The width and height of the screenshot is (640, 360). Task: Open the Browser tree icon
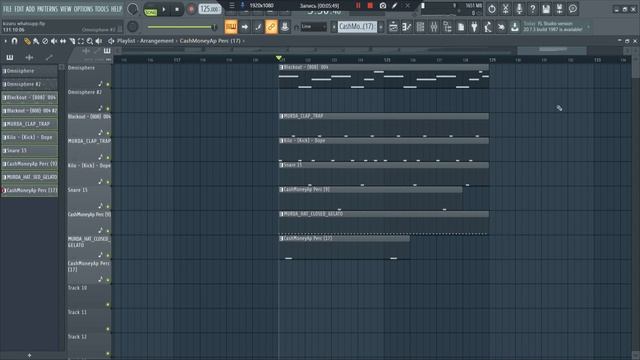(447, 27)
